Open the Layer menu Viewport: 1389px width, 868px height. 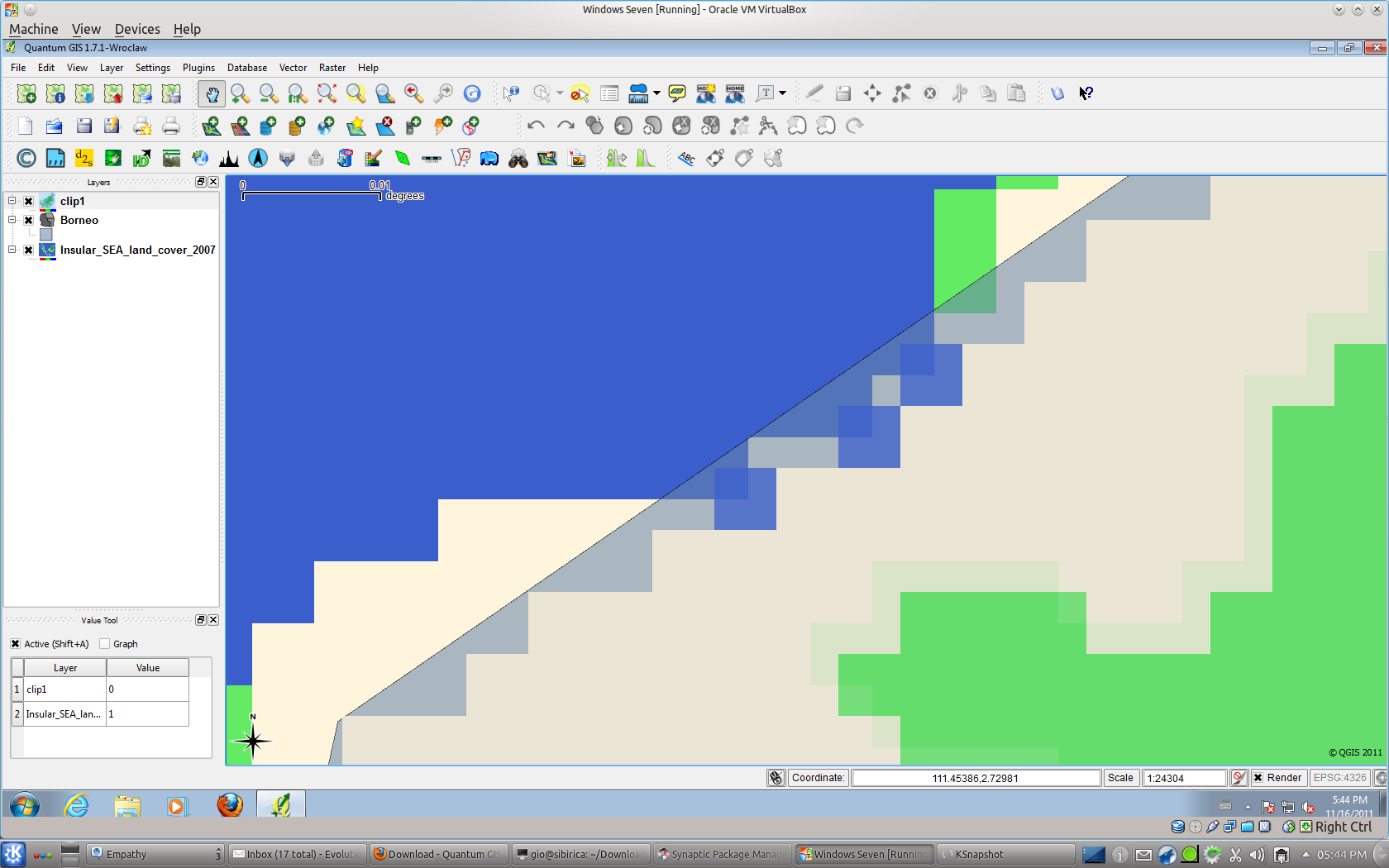point(112,68)
